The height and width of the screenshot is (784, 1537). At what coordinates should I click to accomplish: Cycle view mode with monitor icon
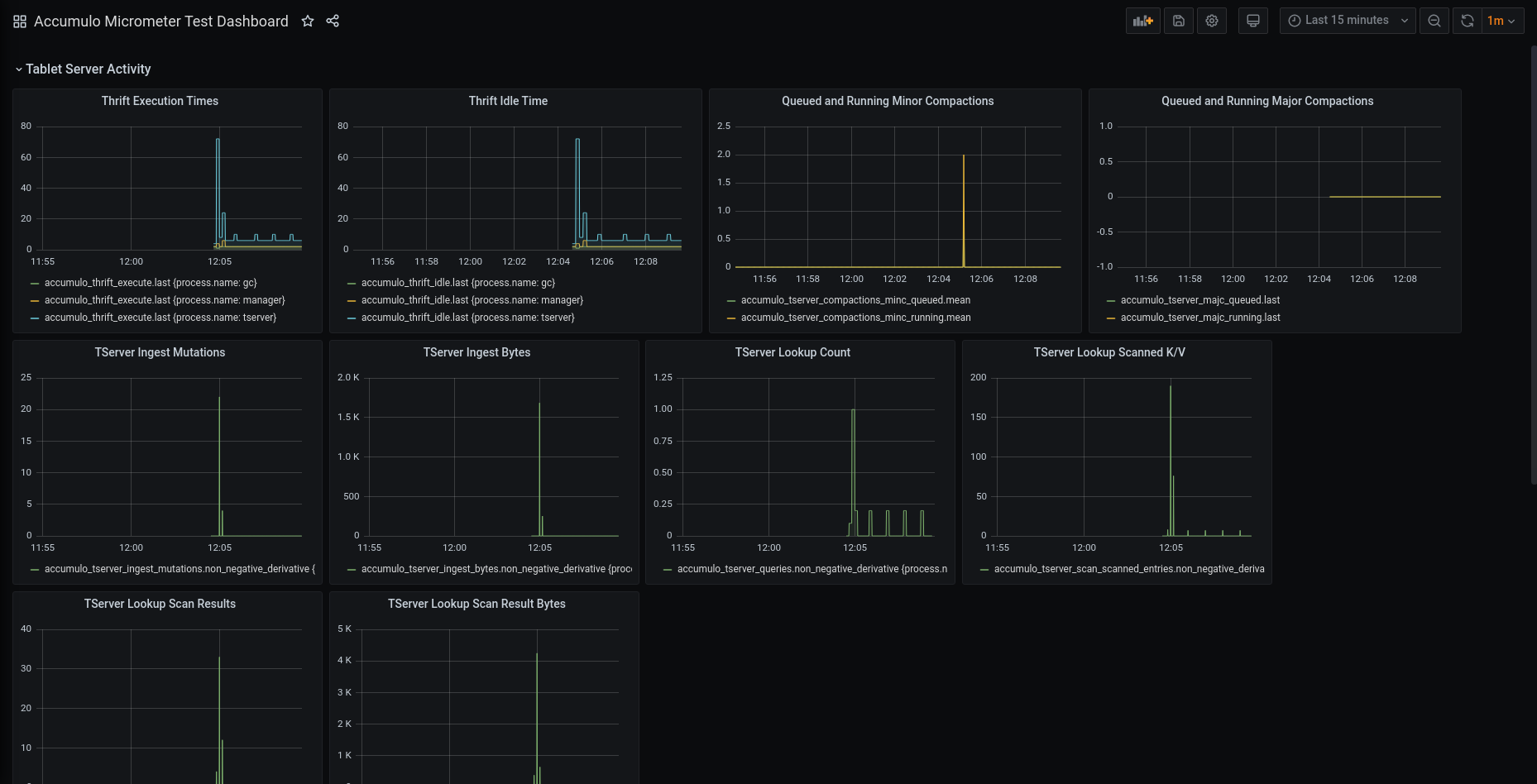coord(1253,21)
